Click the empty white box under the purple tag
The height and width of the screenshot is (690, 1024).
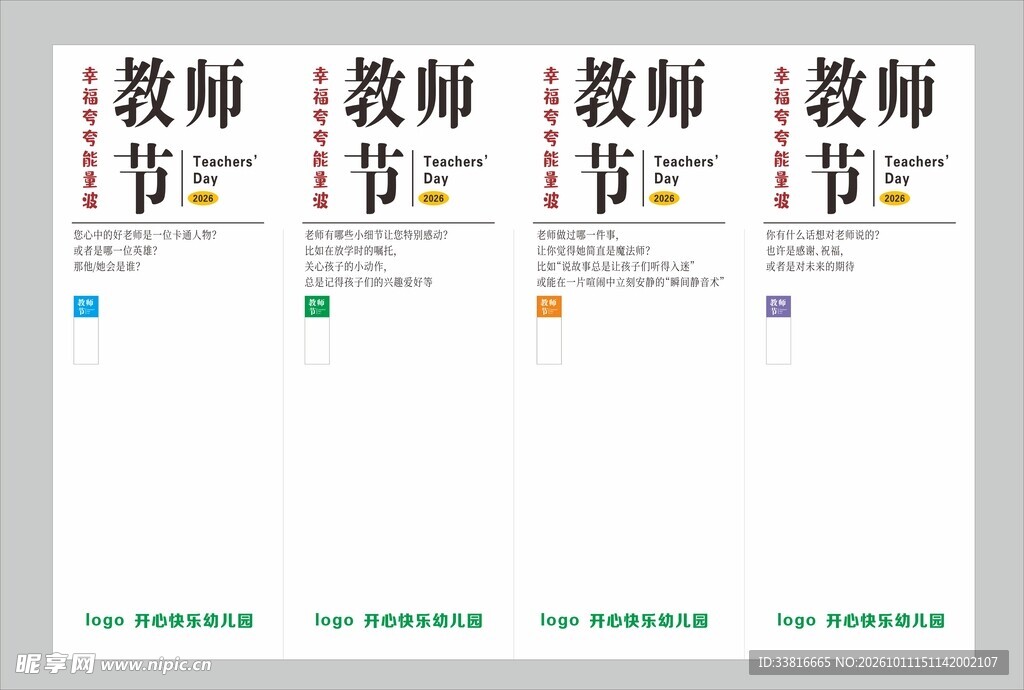[x=778, y=341]
